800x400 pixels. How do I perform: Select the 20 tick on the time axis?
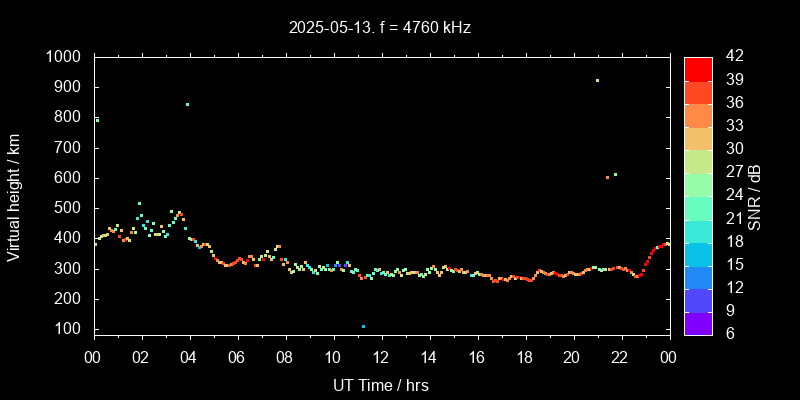(572, 357)
